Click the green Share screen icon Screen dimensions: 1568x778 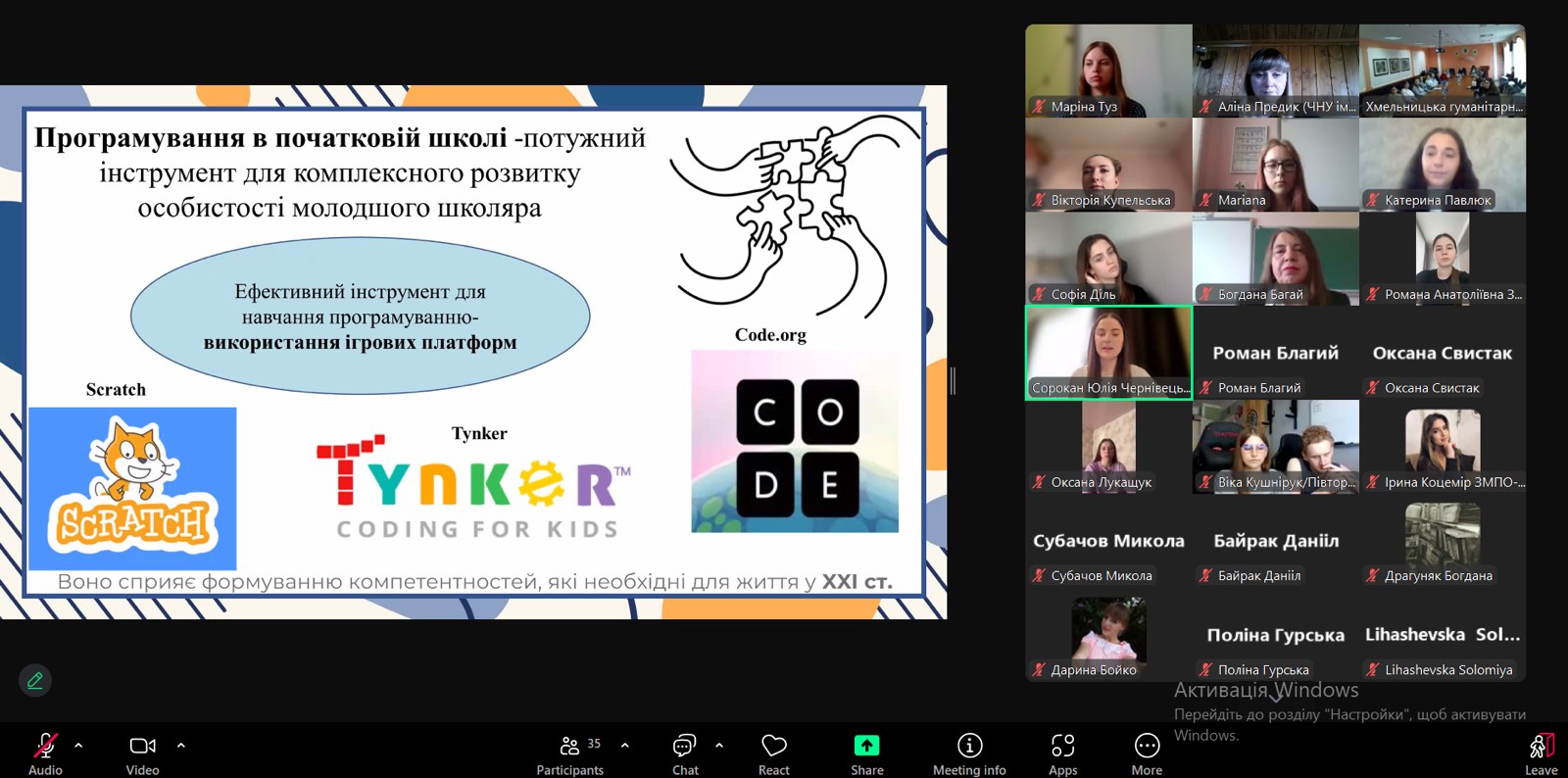866,746
